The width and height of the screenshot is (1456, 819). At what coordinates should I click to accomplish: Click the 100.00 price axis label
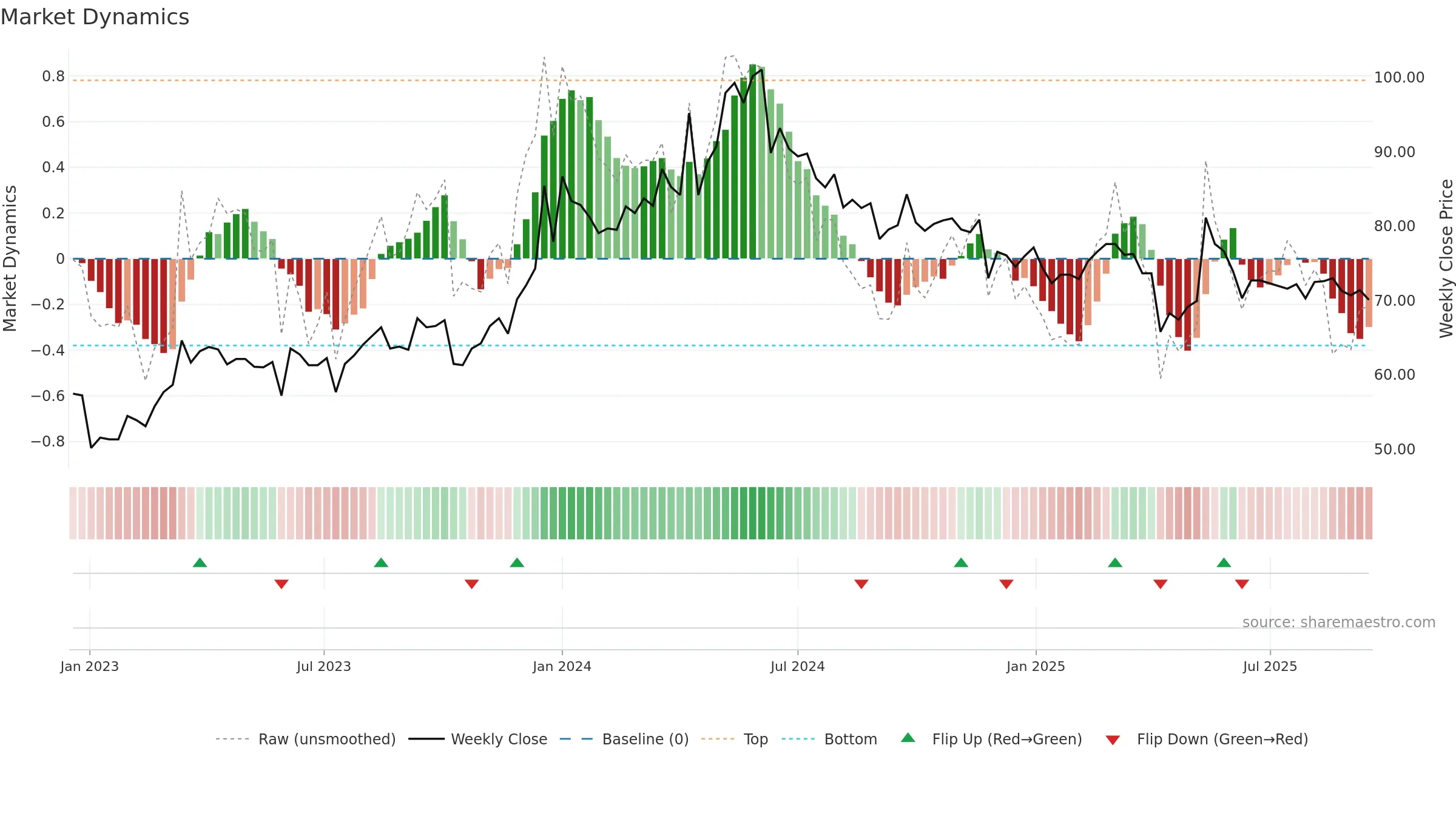1399,78
